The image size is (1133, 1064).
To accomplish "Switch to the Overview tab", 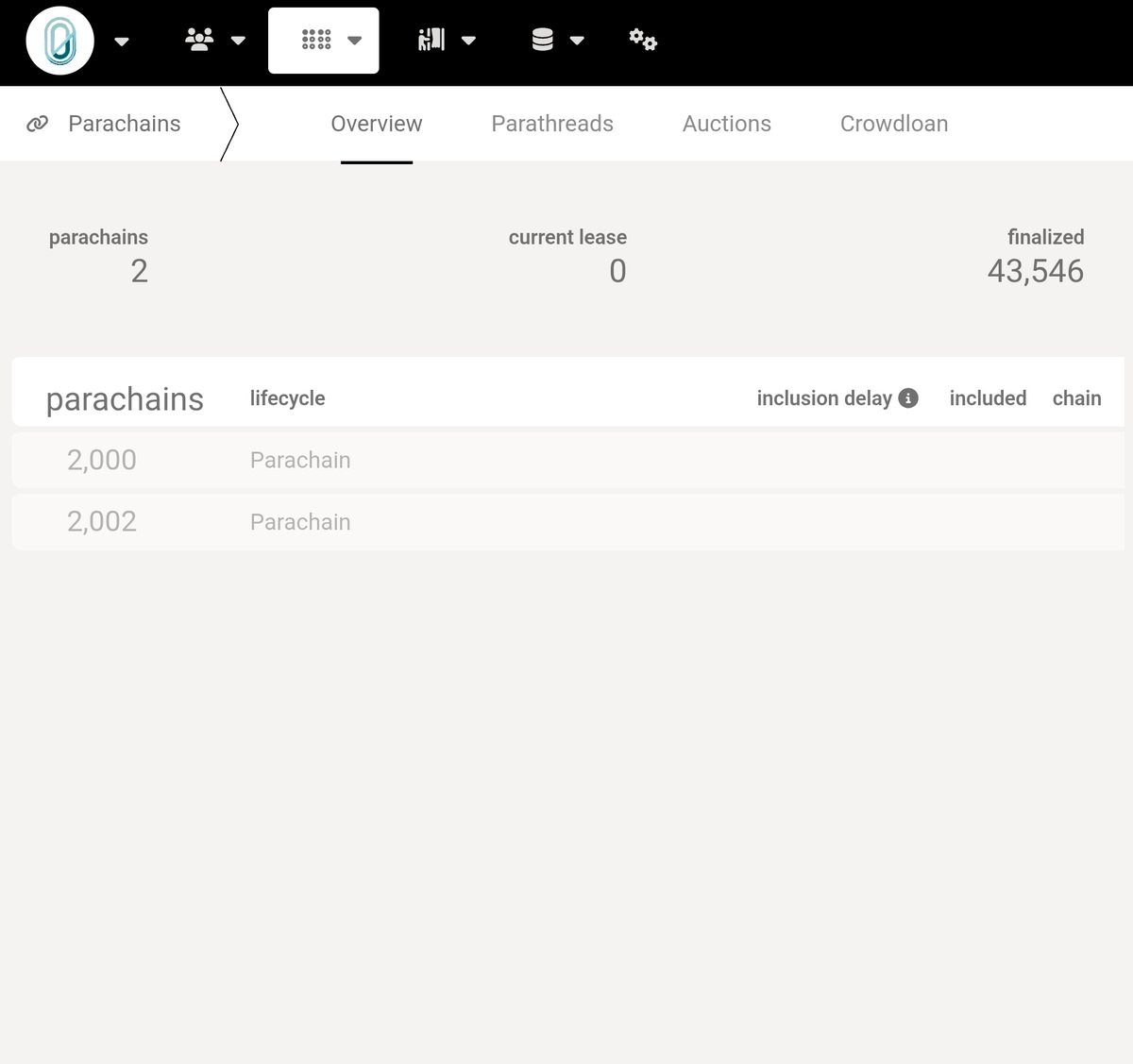I will (x=377, y=124).
